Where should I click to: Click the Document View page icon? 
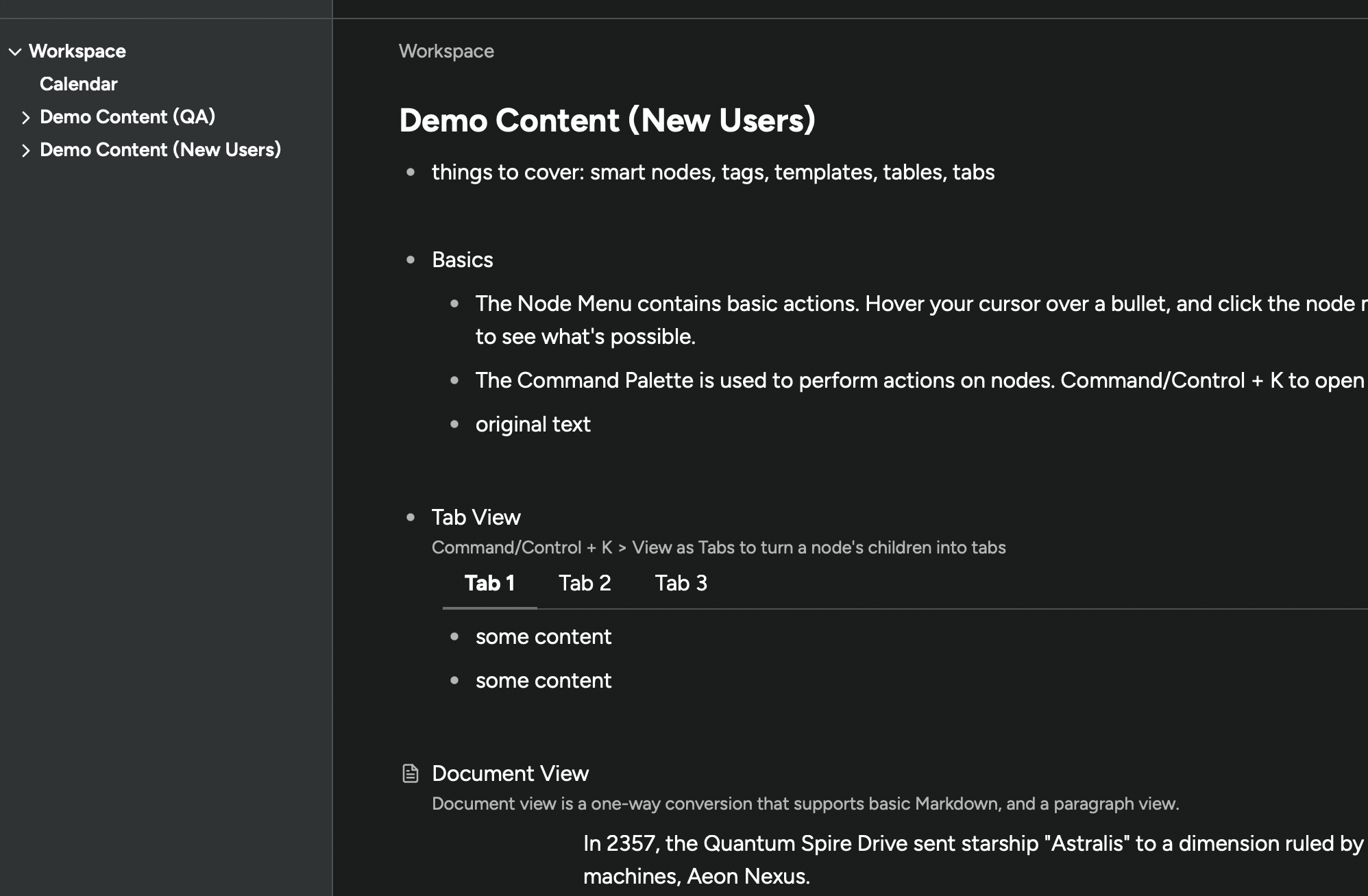[411, 773]
